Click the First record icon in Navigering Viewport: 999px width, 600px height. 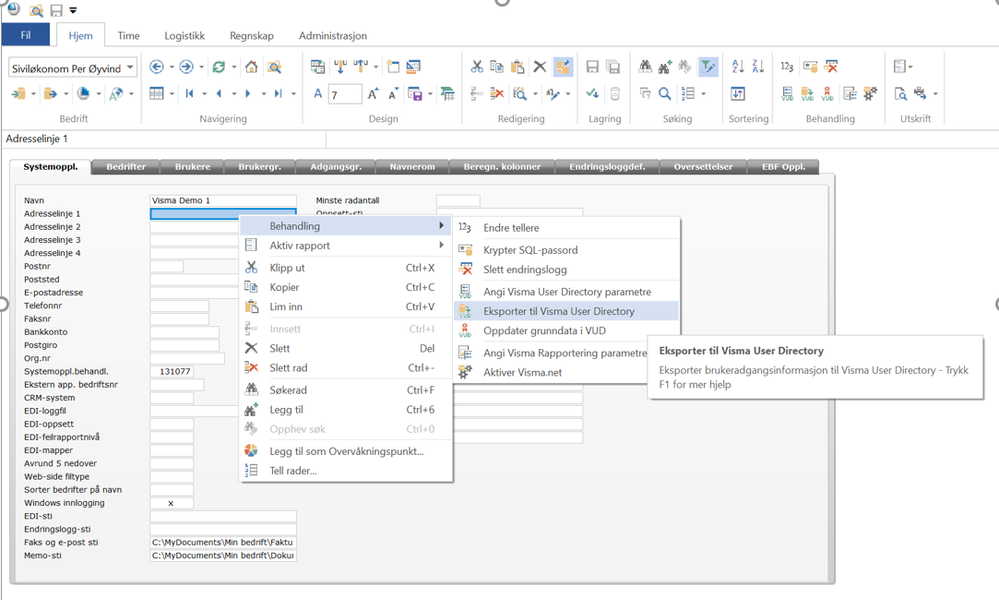pyautogui.click(x=189, y=94)
